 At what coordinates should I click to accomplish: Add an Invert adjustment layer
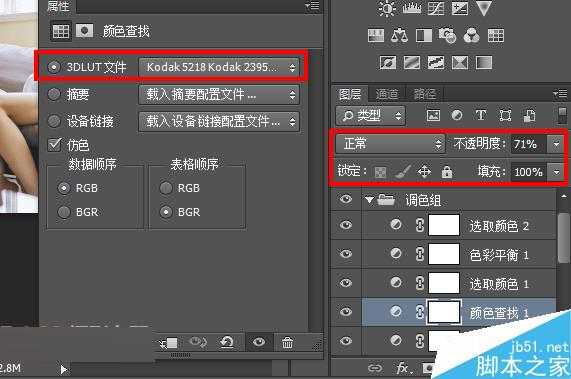[x=387, y=63]
